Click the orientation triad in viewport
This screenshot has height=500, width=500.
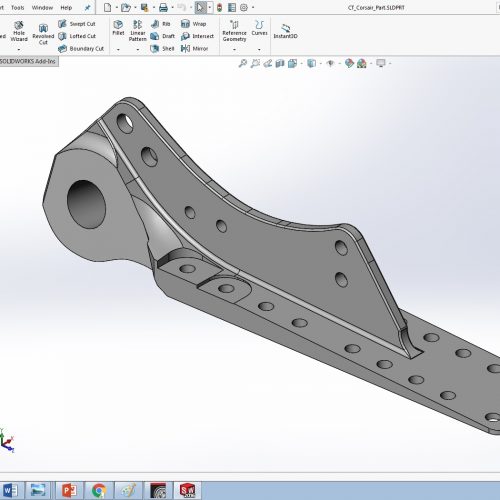(6, 440)
